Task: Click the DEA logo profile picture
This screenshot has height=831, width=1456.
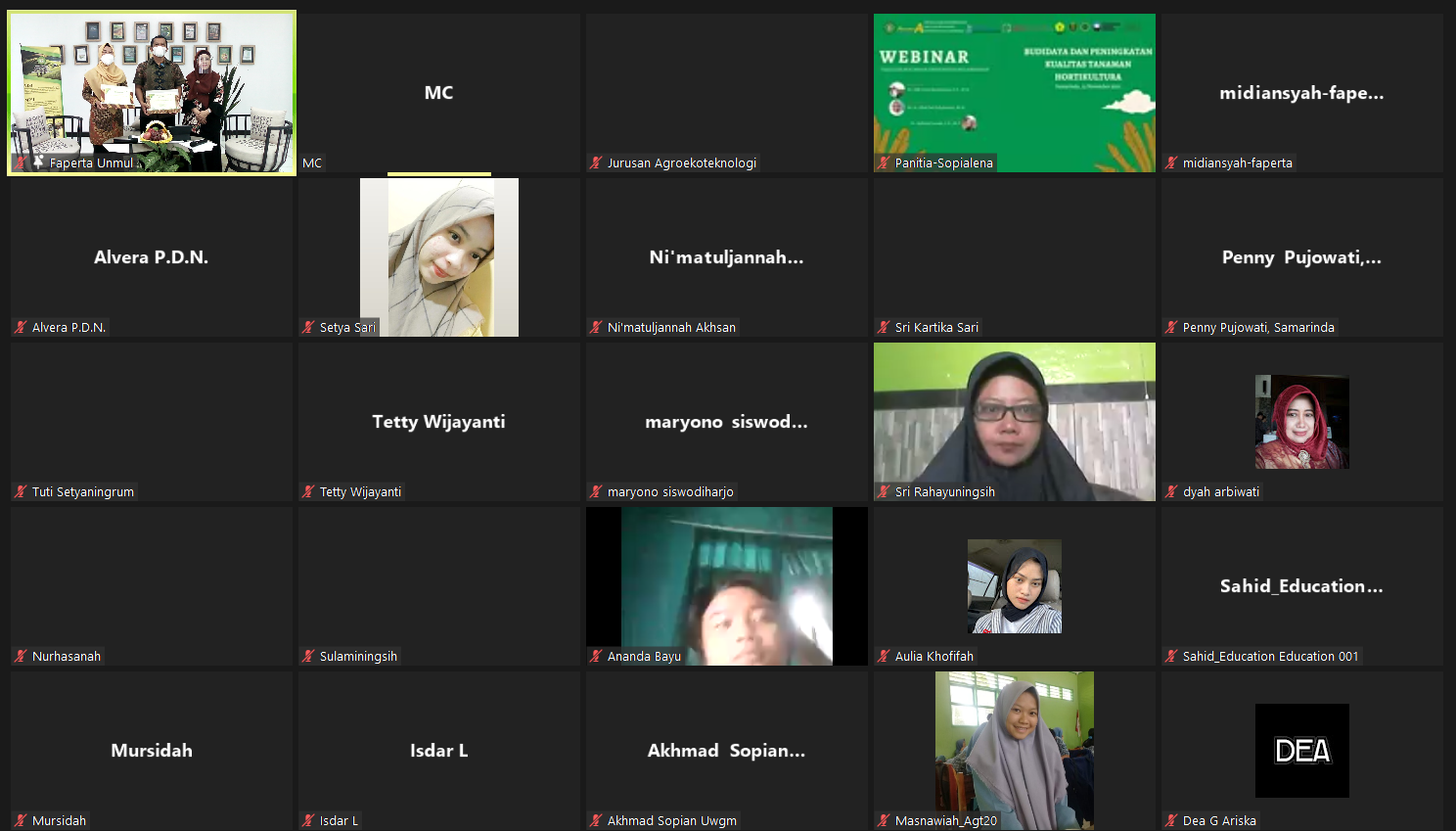Action: coord(1302,751)
